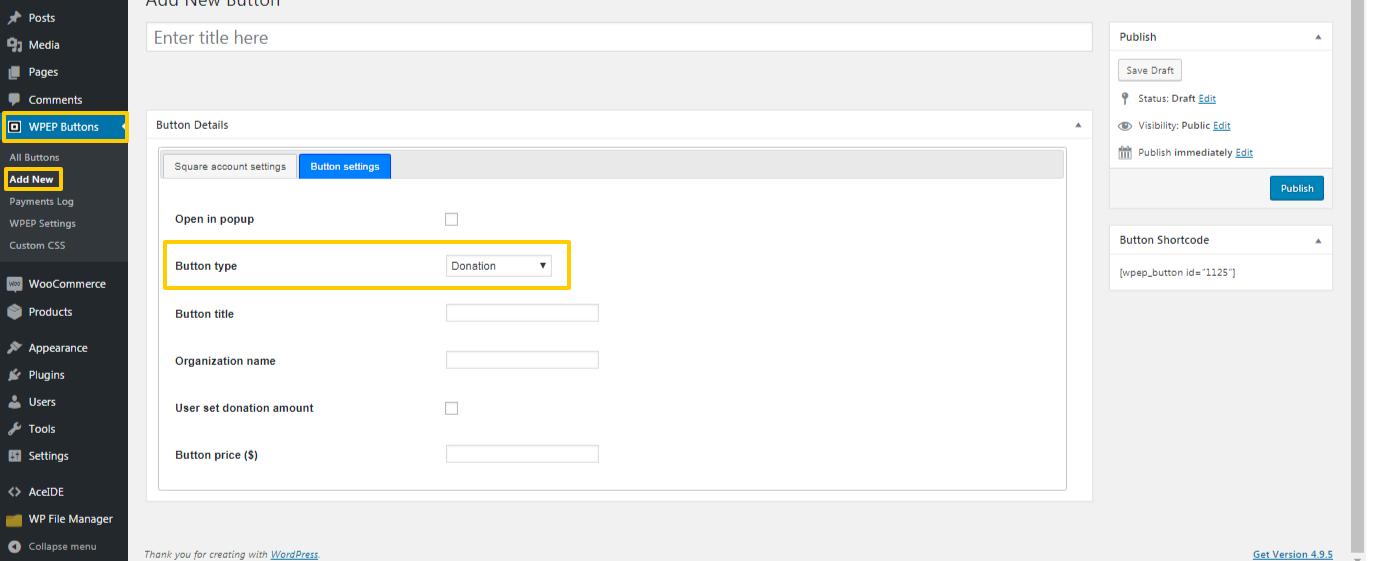Click the Media icon in sidebar
Viewport: 1381px width, 561px height.
click(14, 45)
